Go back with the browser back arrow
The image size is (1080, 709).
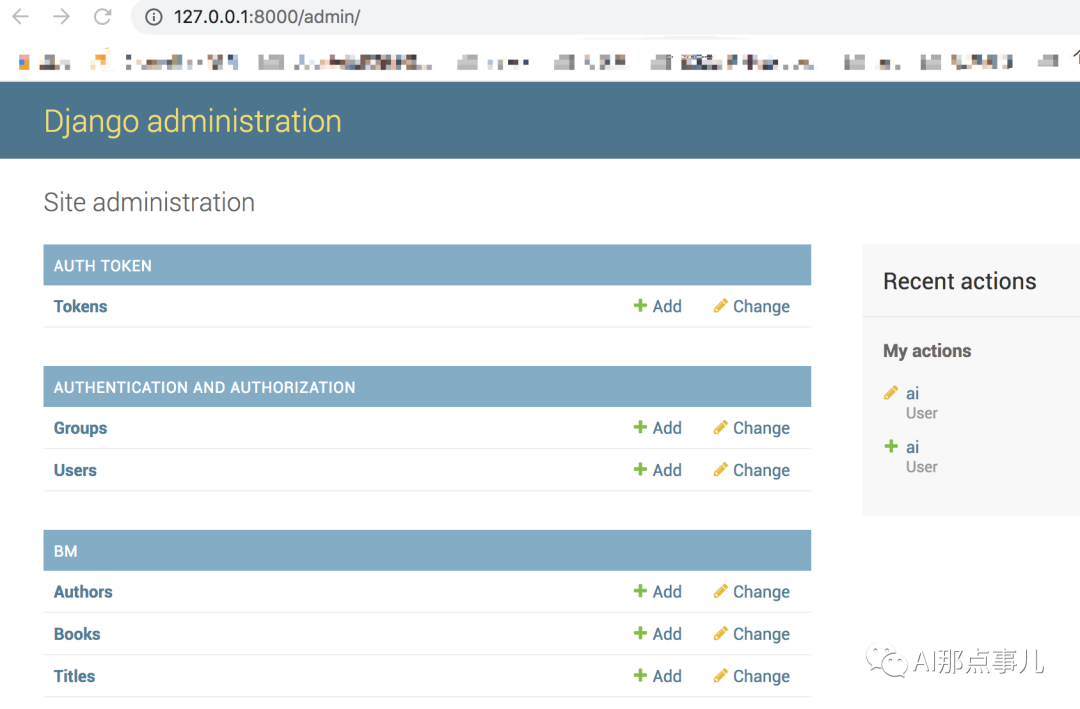(x=21, y=17)
